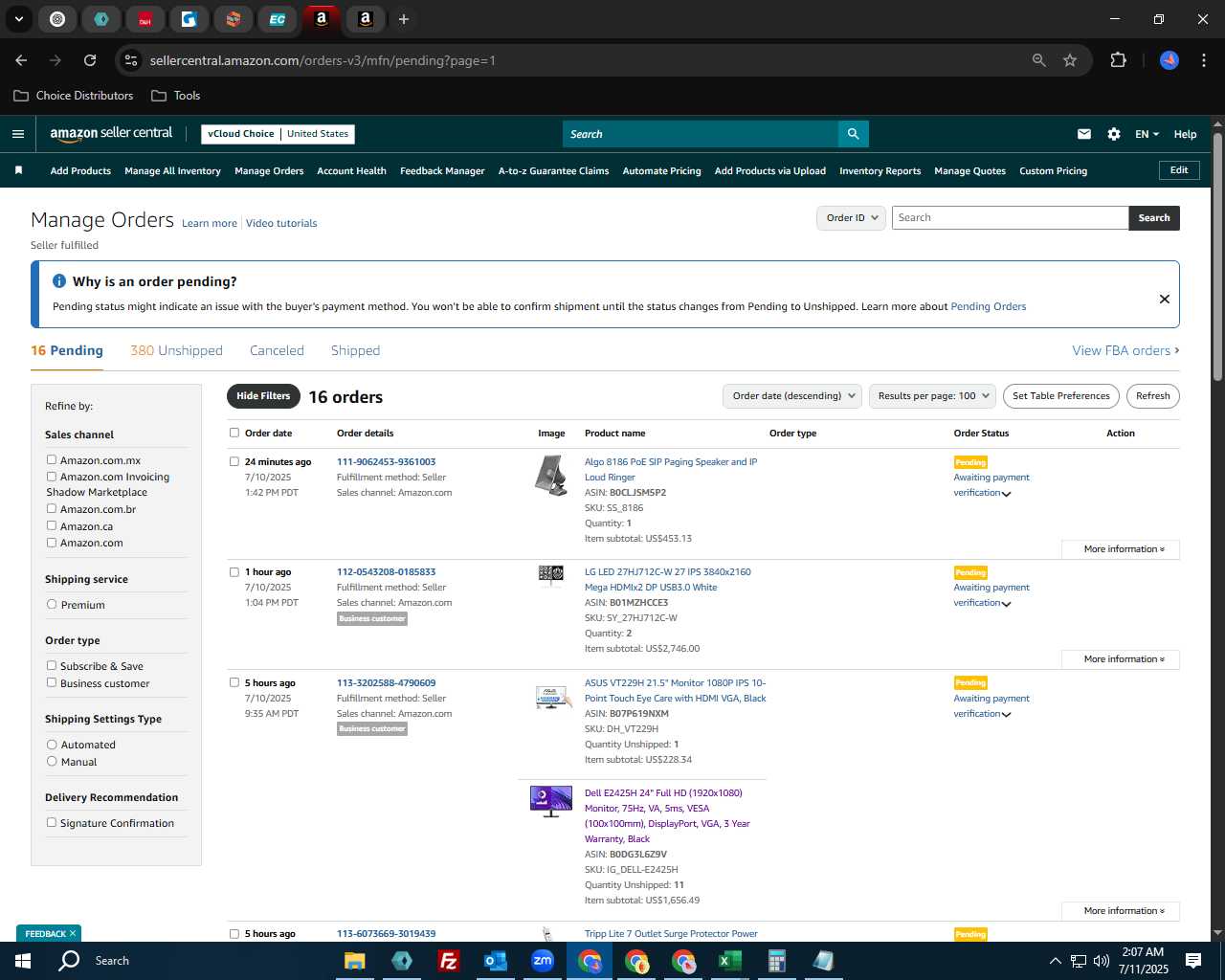Click the bookmark flag icon
Image resolution: width=1225 pixels, height=980 pixels.
pos(18,170)
